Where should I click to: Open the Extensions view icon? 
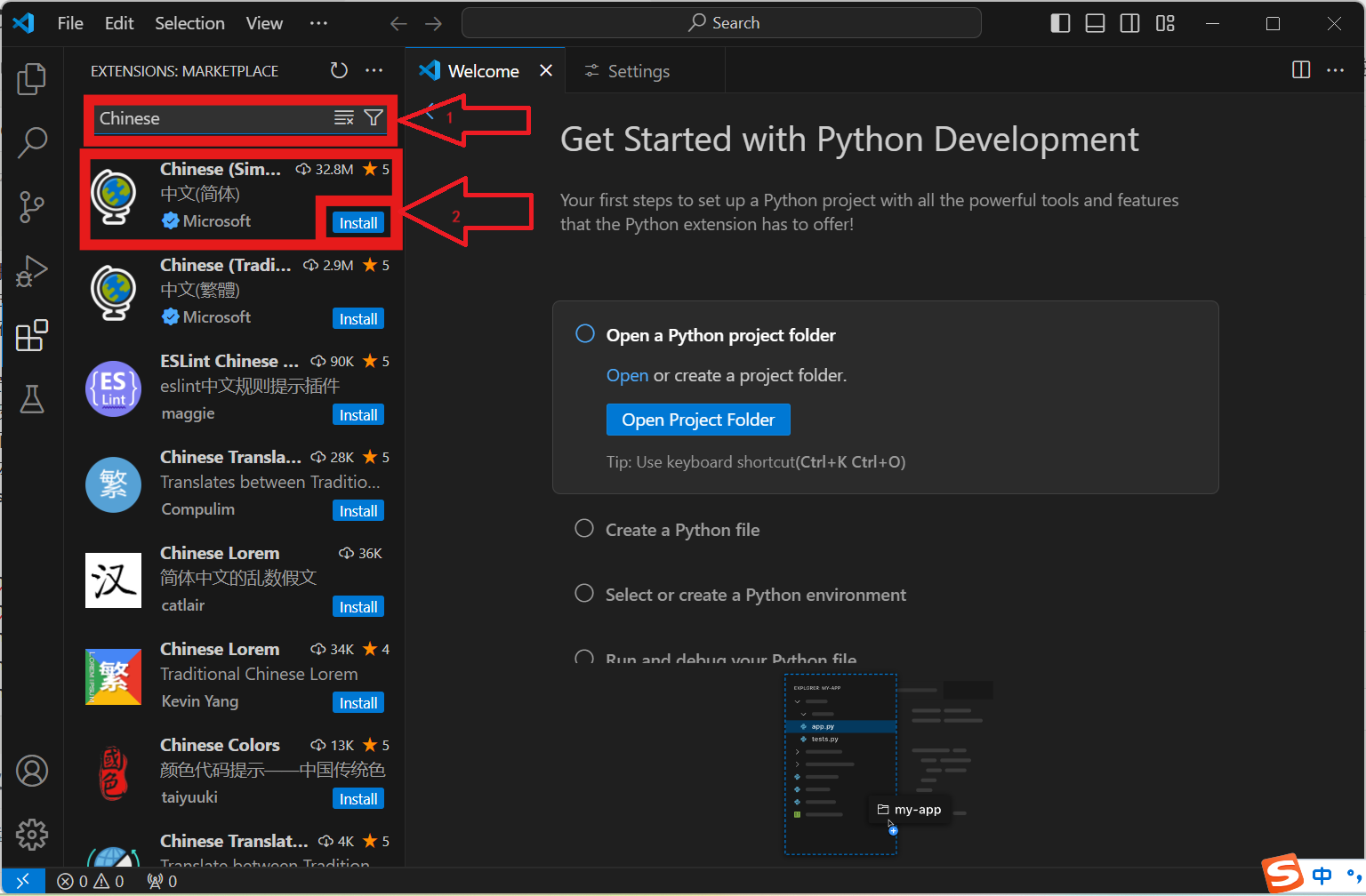tap(32, 335)
